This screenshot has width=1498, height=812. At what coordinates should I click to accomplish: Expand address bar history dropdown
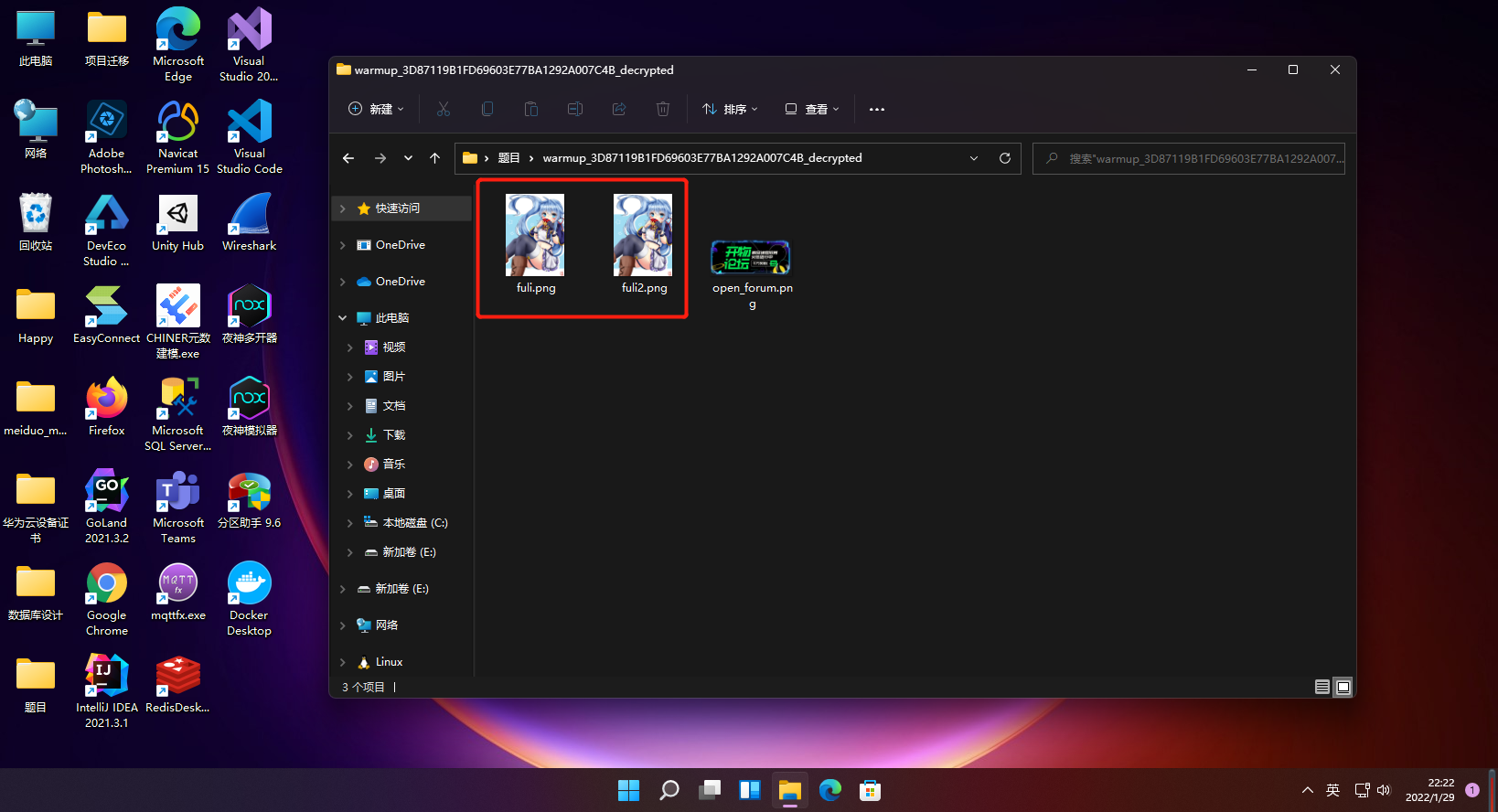974,158
